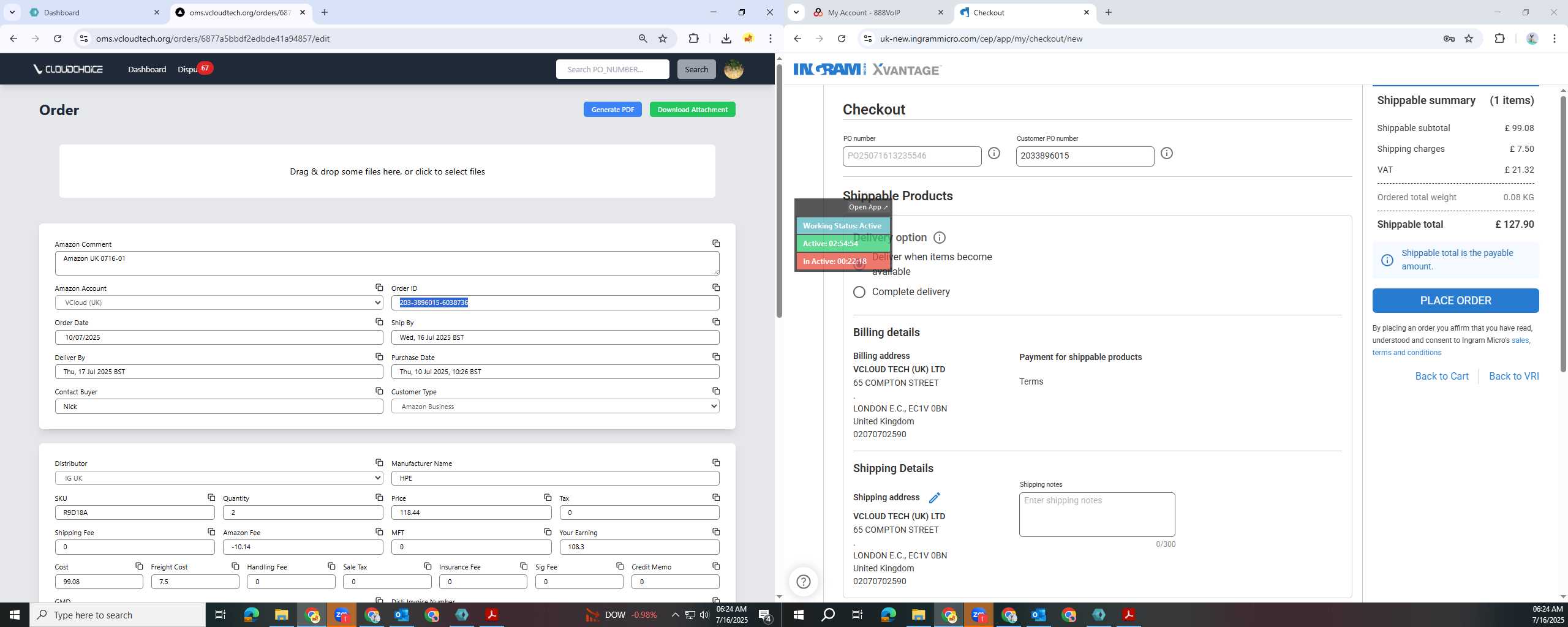The image size is (1568, 627).
Task: Click Open App on the status overlay
Action: pos(868,207)
